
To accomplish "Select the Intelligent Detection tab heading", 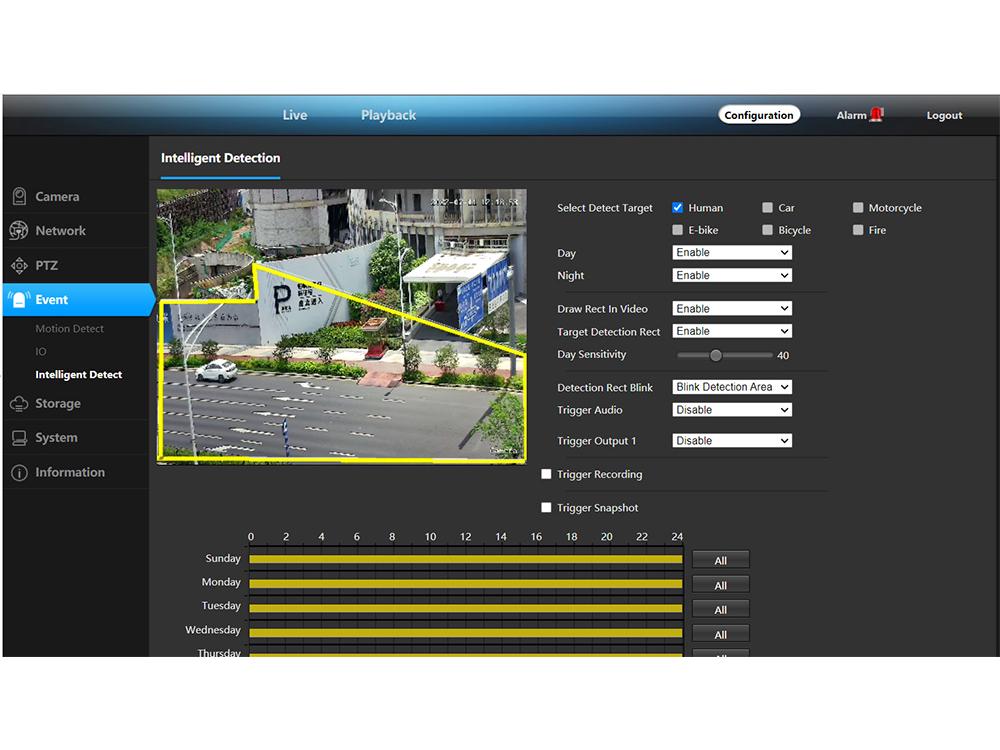I will 220,158.
